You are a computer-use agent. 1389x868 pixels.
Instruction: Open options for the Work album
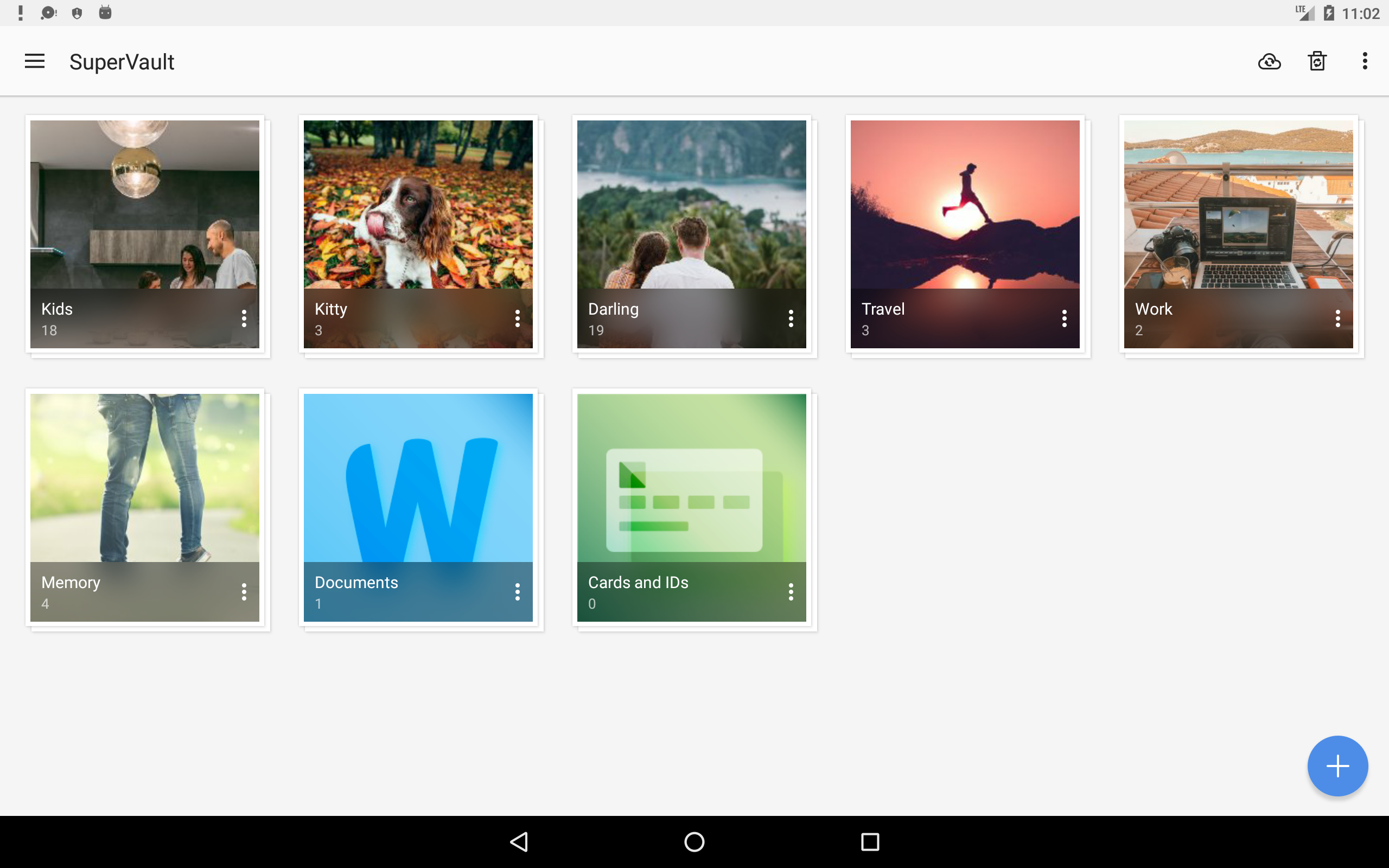pyautogui.click(x=1337, y=318)
